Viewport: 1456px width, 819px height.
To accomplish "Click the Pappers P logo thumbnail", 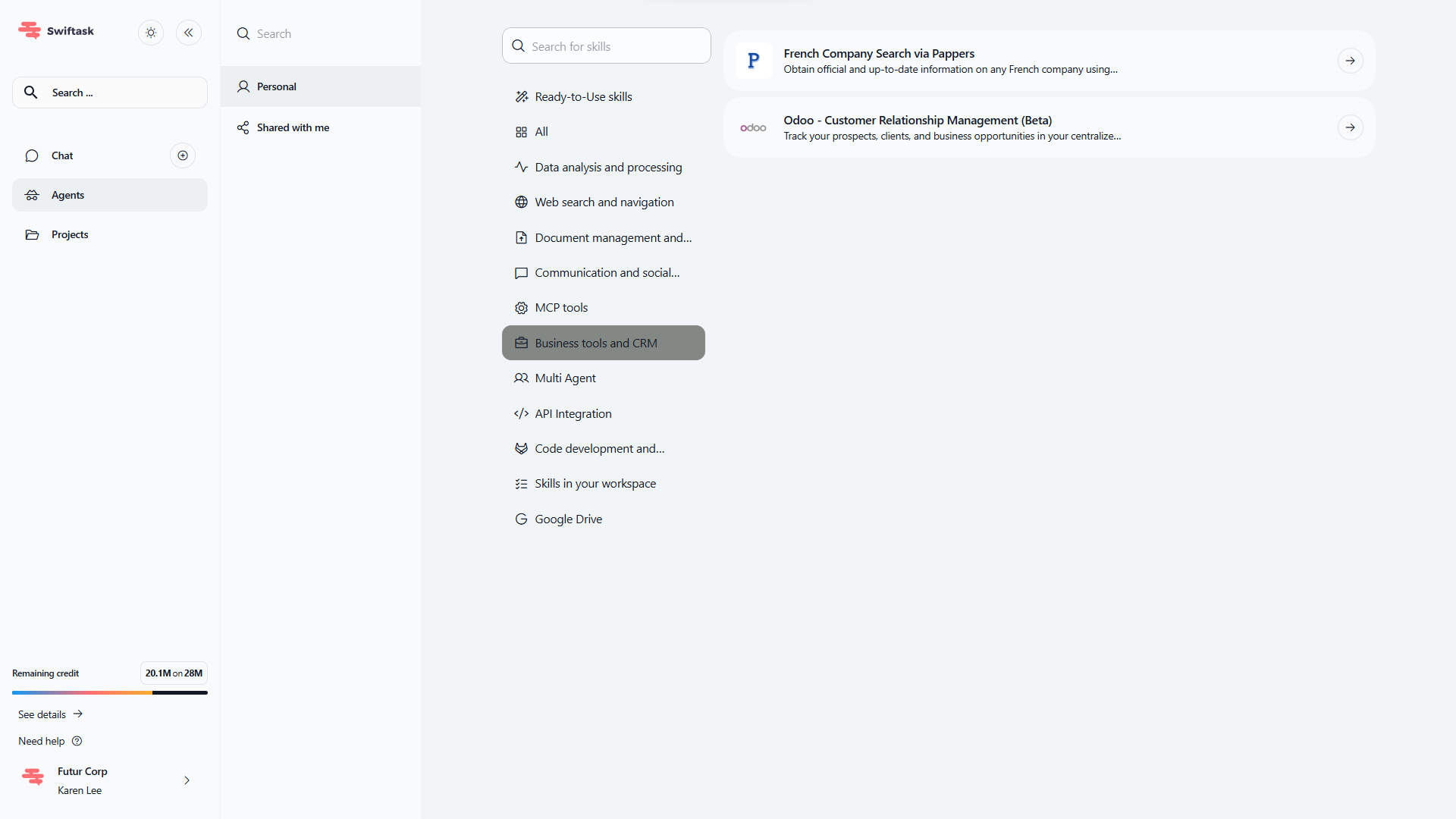I will [753, 61].
